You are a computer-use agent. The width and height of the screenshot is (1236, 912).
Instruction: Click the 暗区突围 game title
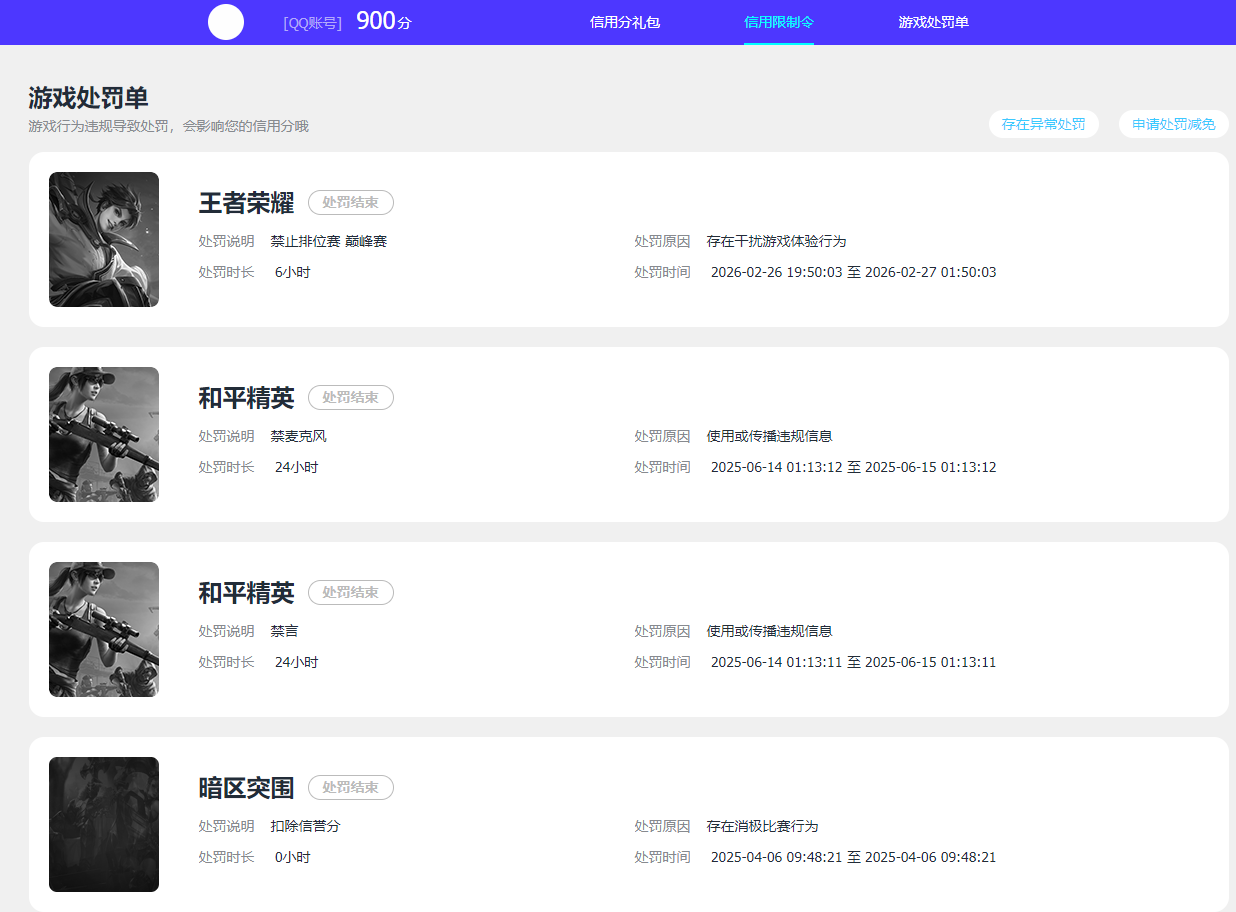247,788
